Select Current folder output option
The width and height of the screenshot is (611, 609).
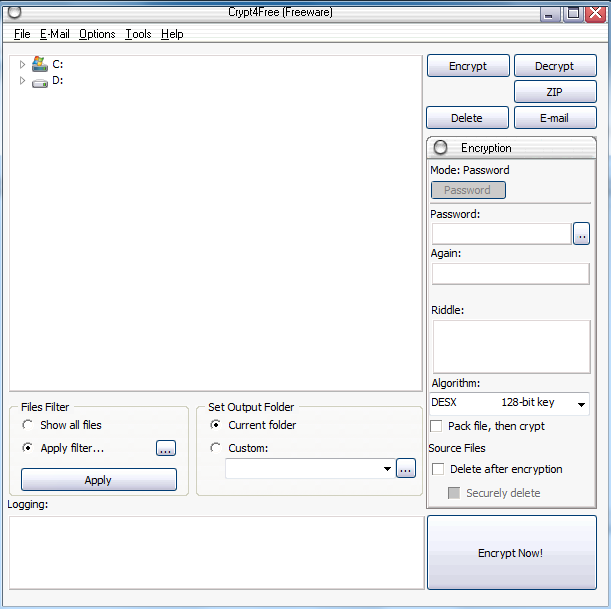(215, 425)
